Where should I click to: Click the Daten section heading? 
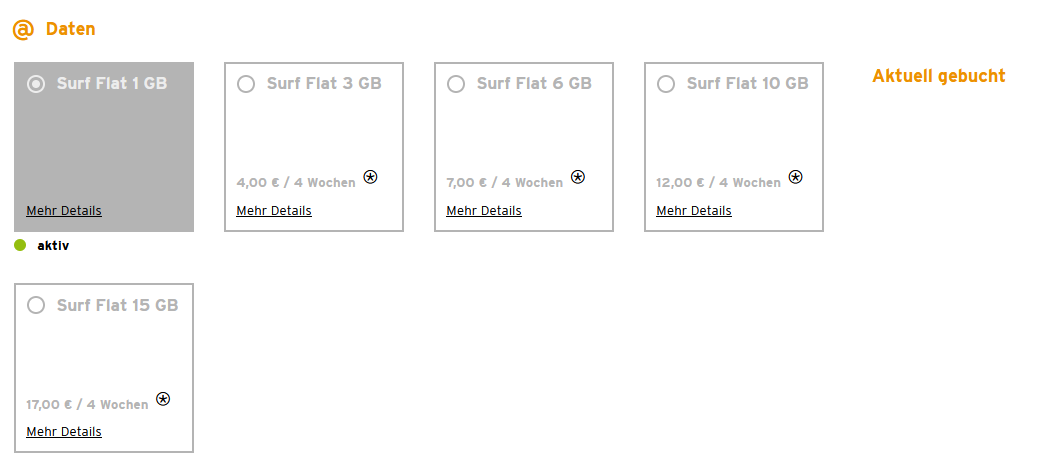coord(71,29)
